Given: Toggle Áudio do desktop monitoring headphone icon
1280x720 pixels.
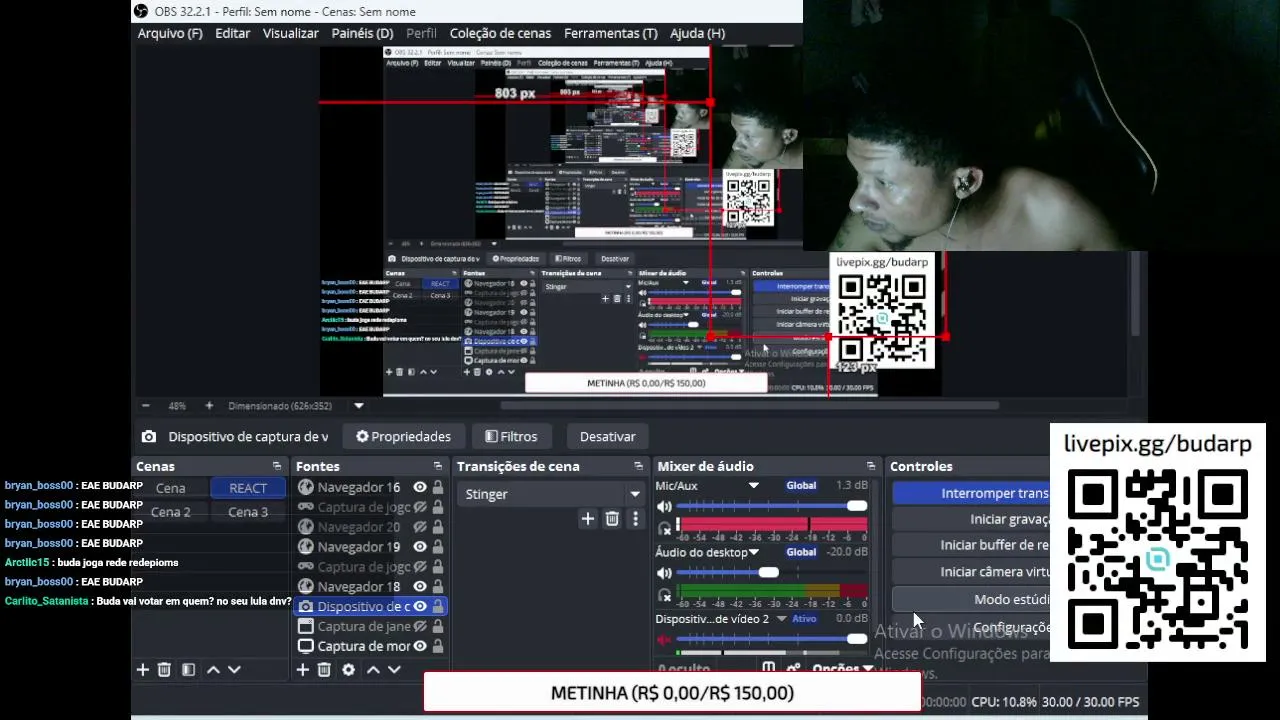Looking at the screenshot, I should pyautogui.click(x=665, y=596).
